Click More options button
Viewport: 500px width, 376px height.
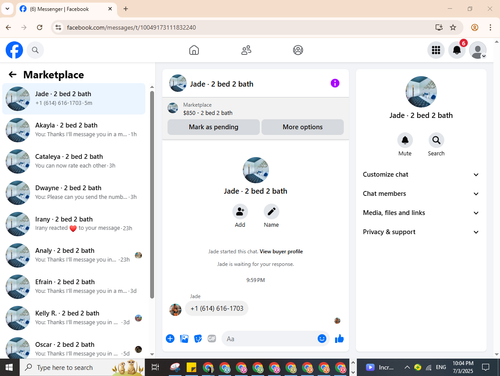[x=302, y=127]
